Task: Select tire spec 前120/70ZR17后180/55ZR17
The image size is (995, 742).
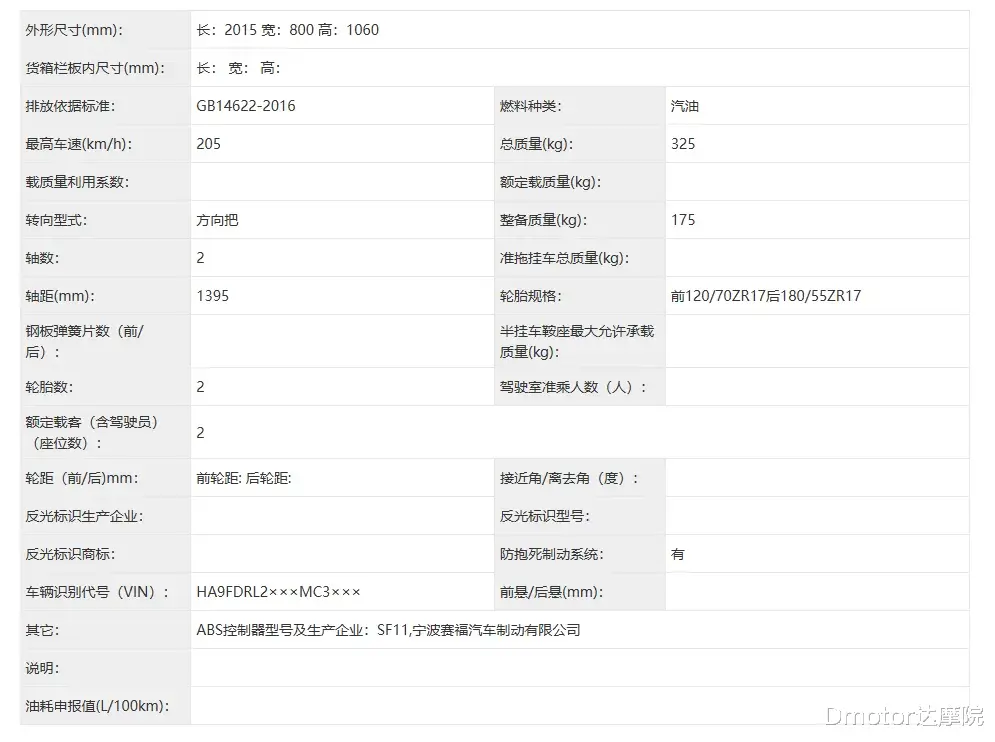Action: pyautogui.click(x=766, y=296)
